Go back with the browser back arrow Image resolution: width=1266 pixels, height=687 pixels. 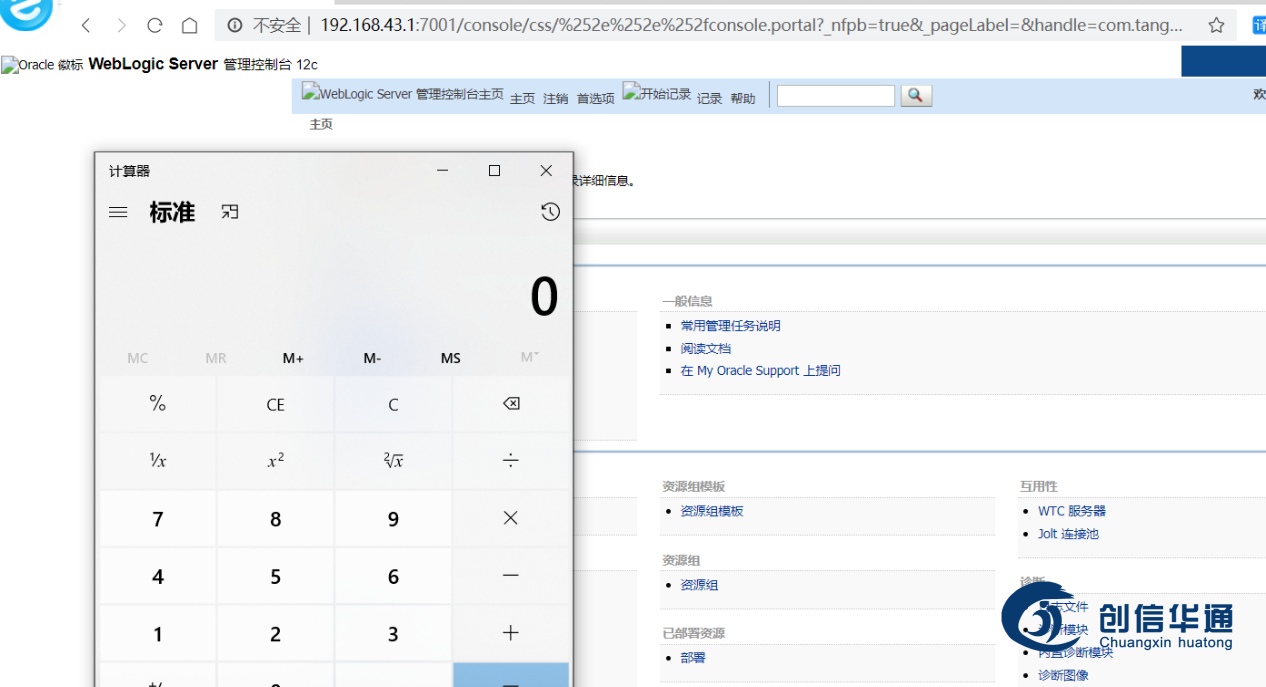coord(86,25)
